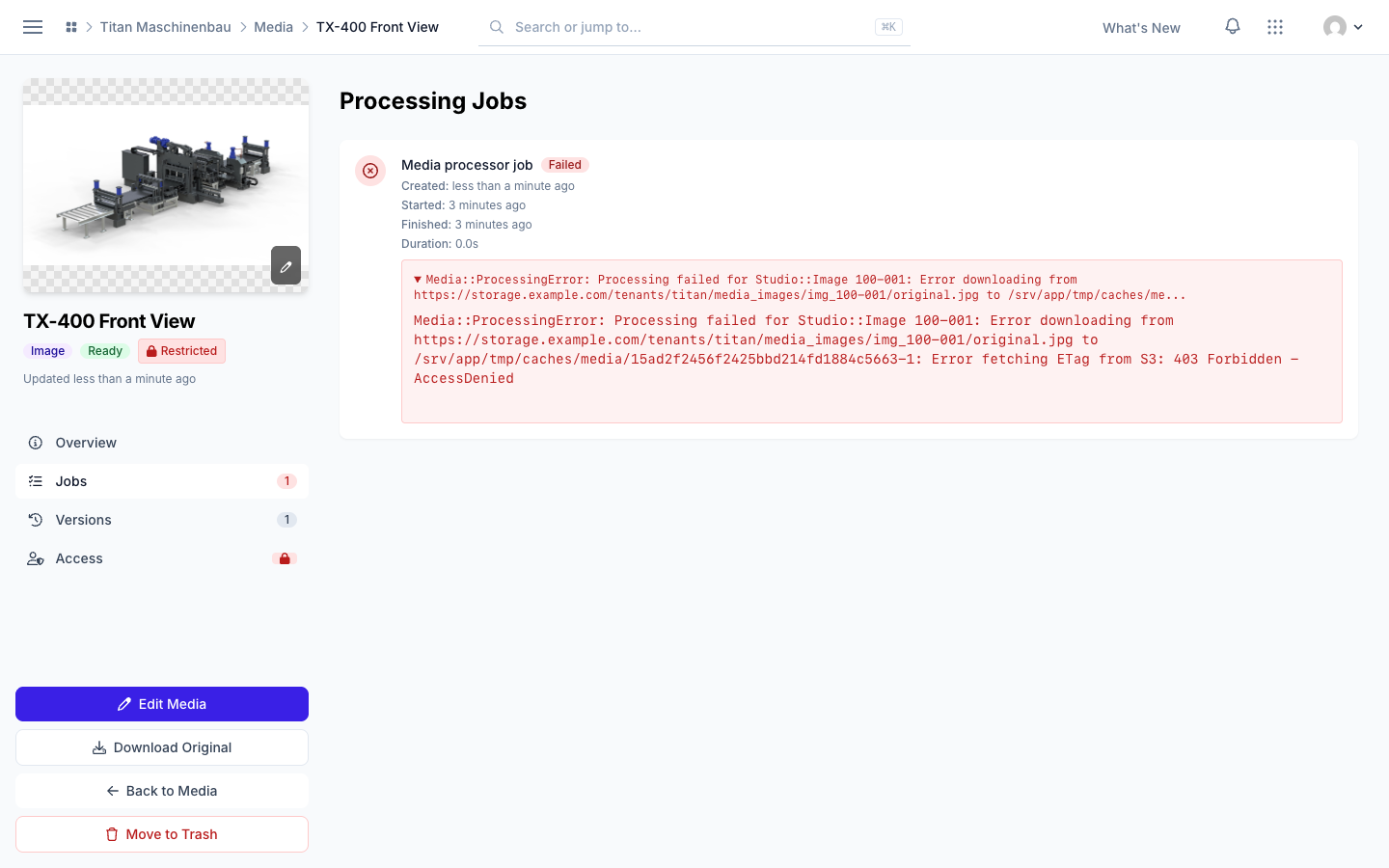Click the failed job status icon
The width and height of the screenshot is (1389, 868).
click(370, 171)
